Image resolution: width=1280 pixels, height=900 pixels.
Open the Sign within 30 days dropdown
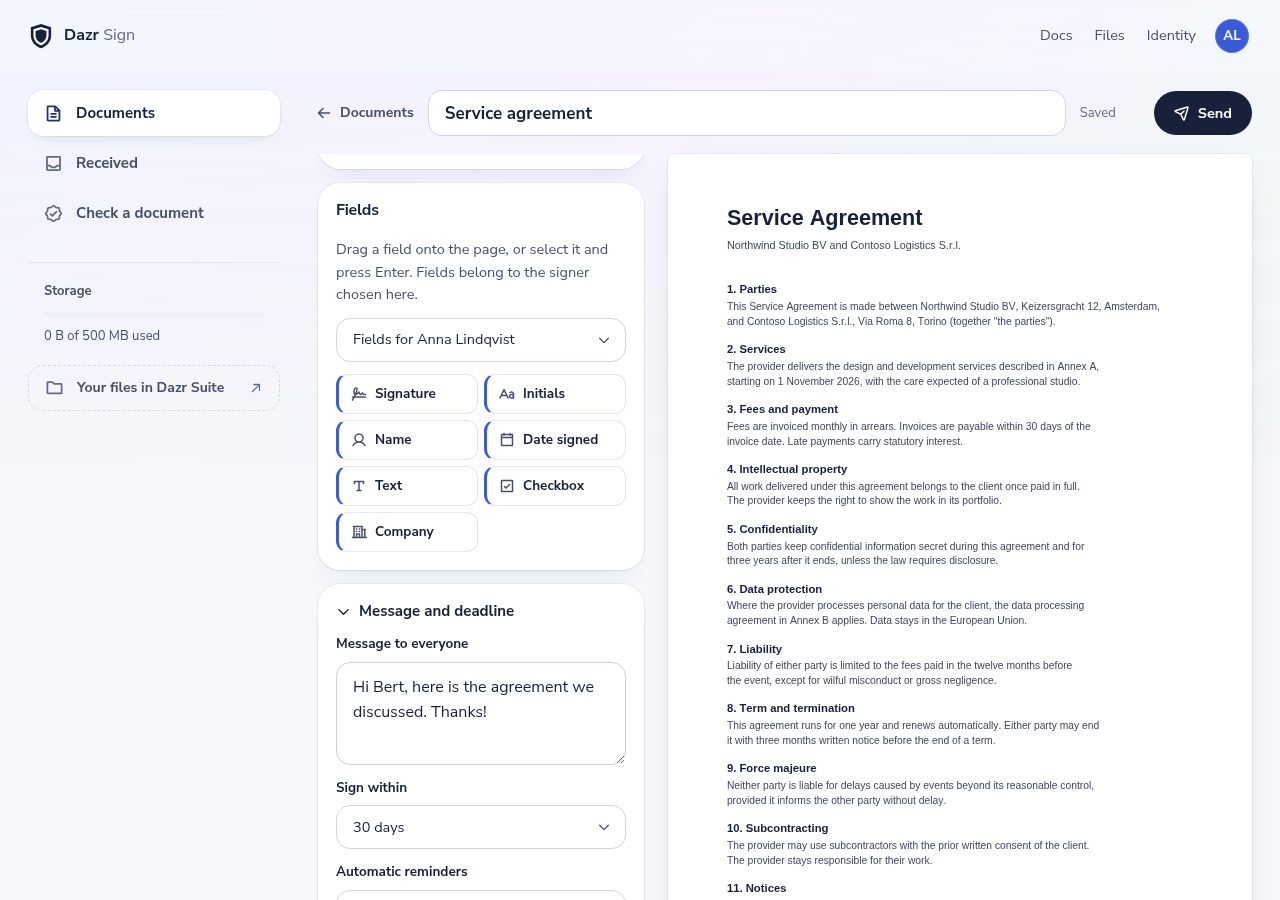pyautogui.click(x=481, y=827)
